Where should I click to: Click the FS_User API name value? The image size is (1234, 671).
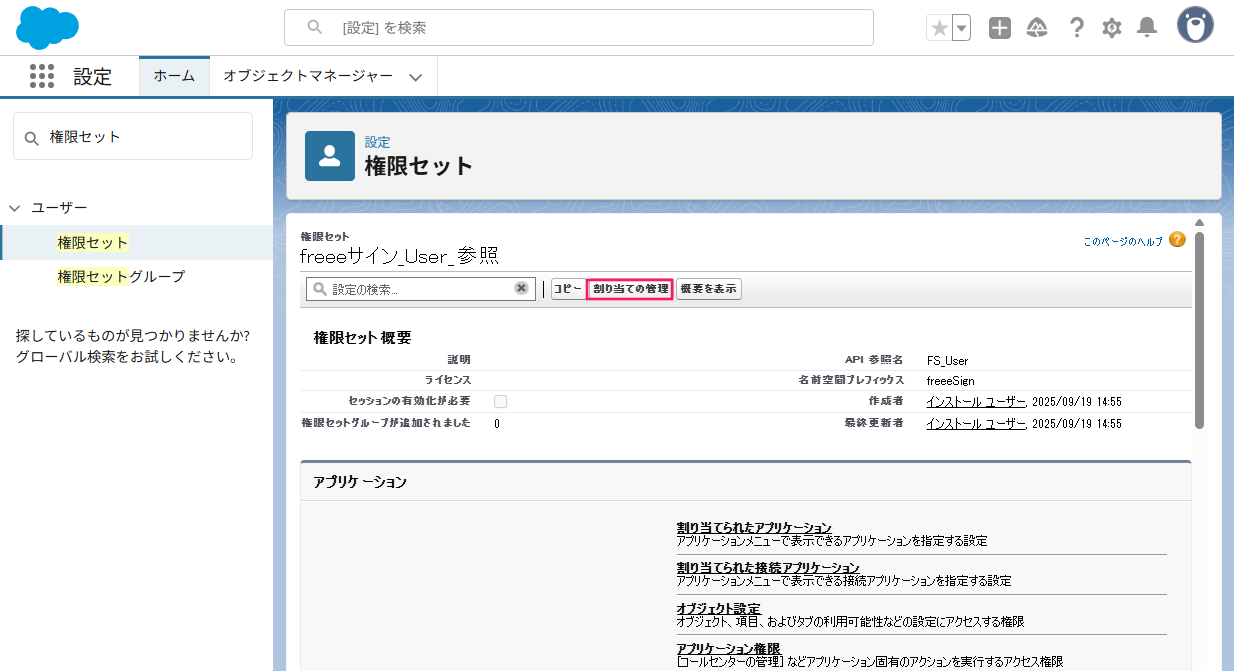point(947,361)
